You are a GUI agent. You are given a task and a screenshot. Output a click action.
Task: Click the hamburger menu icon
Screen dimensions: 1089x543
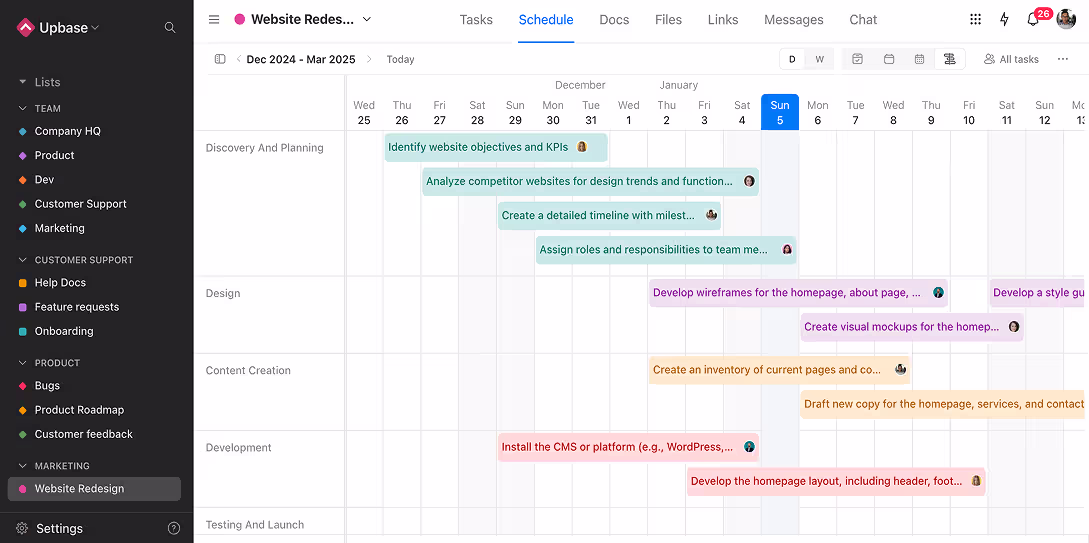pyautogui.click(x=214, y=19)
